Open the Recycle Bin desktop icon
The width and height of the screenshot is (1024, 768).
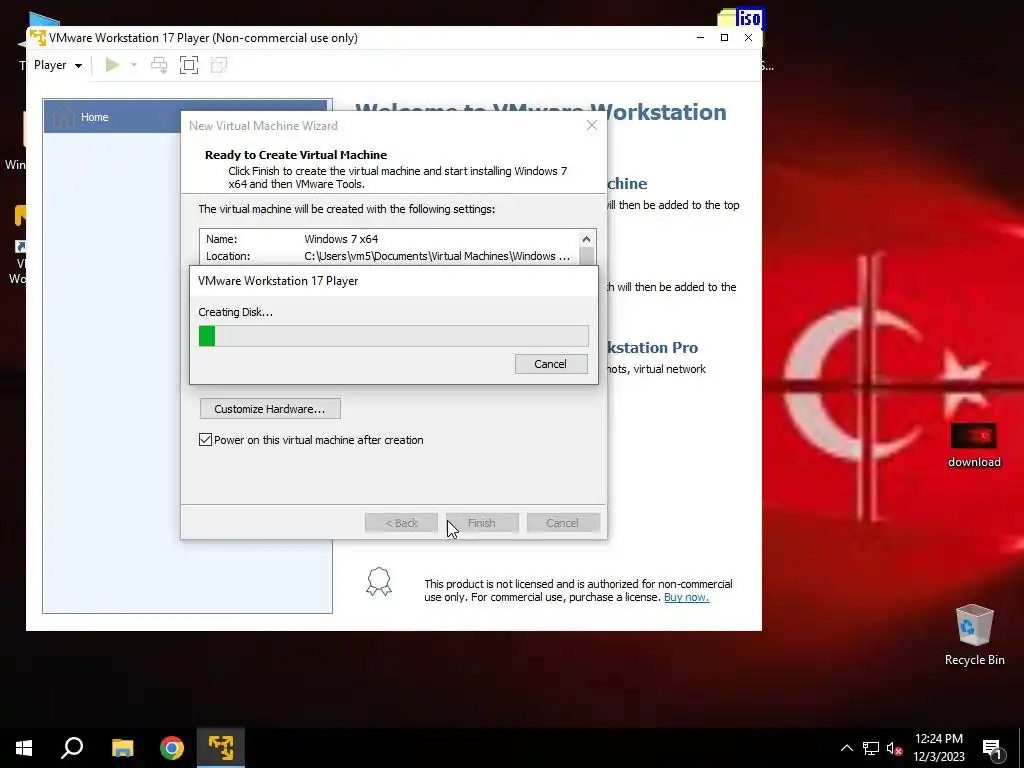[x=974, y=635]
